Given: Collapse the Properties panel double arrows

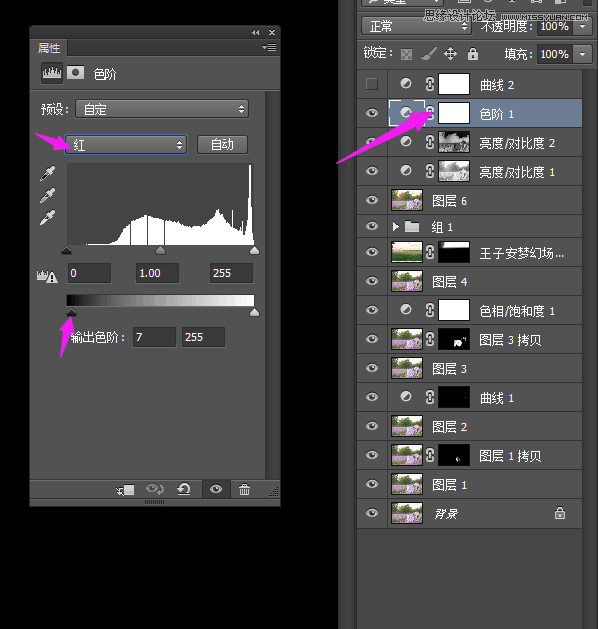Looking at the screenshot, I should coord(255,32).
